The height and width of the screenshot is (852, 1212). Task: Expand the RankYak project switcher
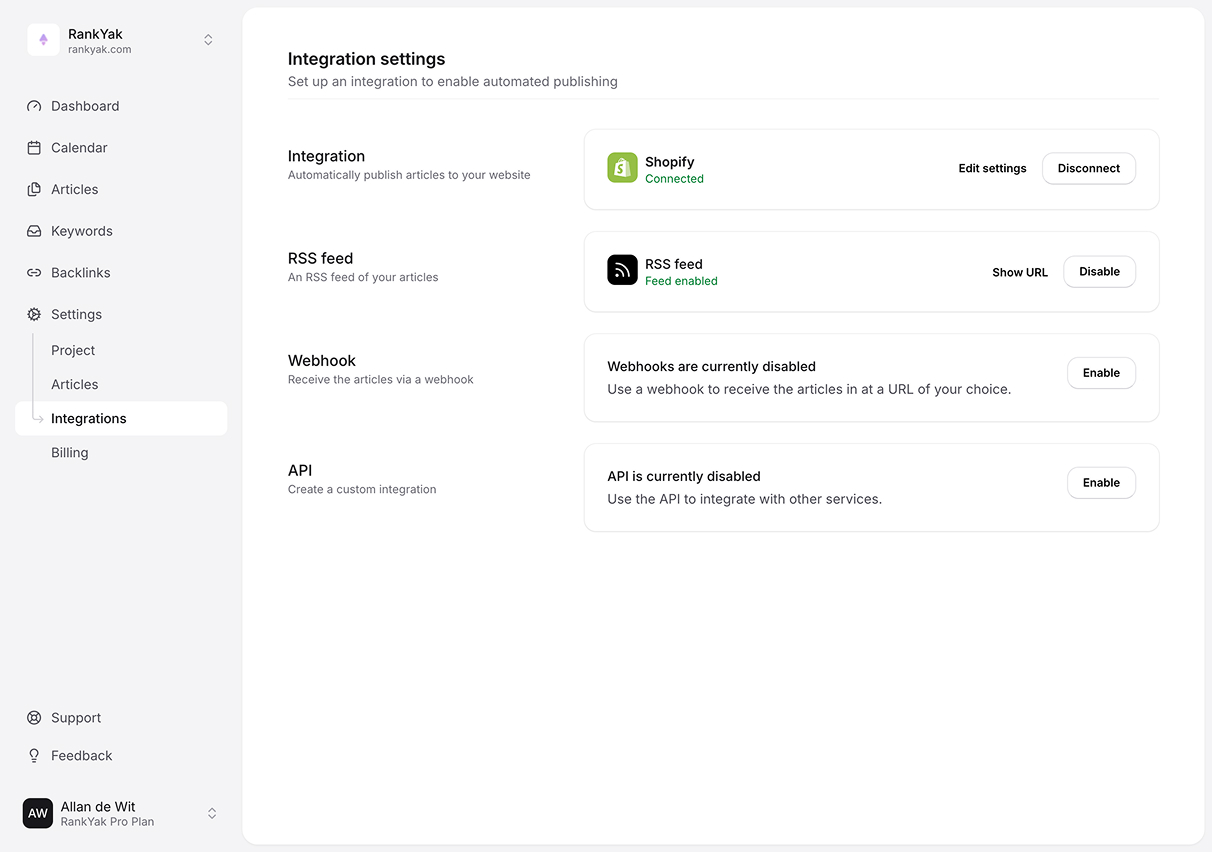(x=208, y=40)
